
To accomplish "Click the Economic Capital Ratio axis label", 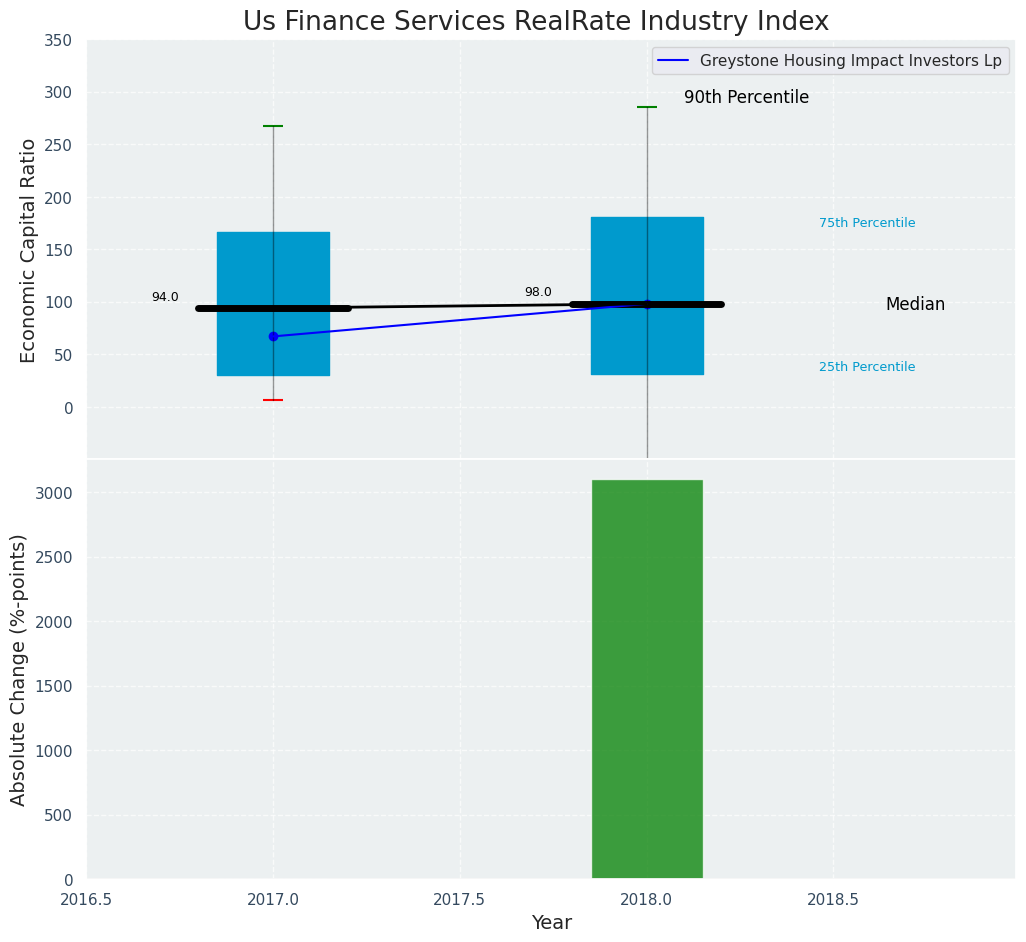I will coord(29,250).
